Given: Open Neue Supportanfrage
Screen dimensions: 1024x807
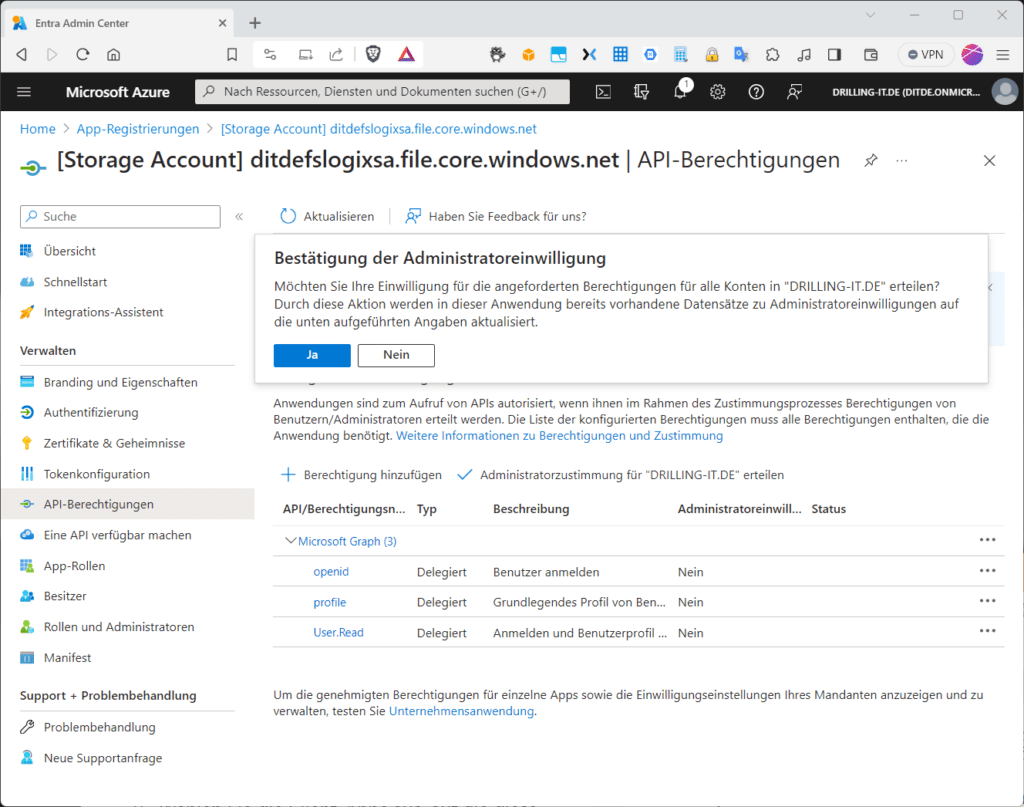Looking at the screenshot, I should [x=103, y=758].
